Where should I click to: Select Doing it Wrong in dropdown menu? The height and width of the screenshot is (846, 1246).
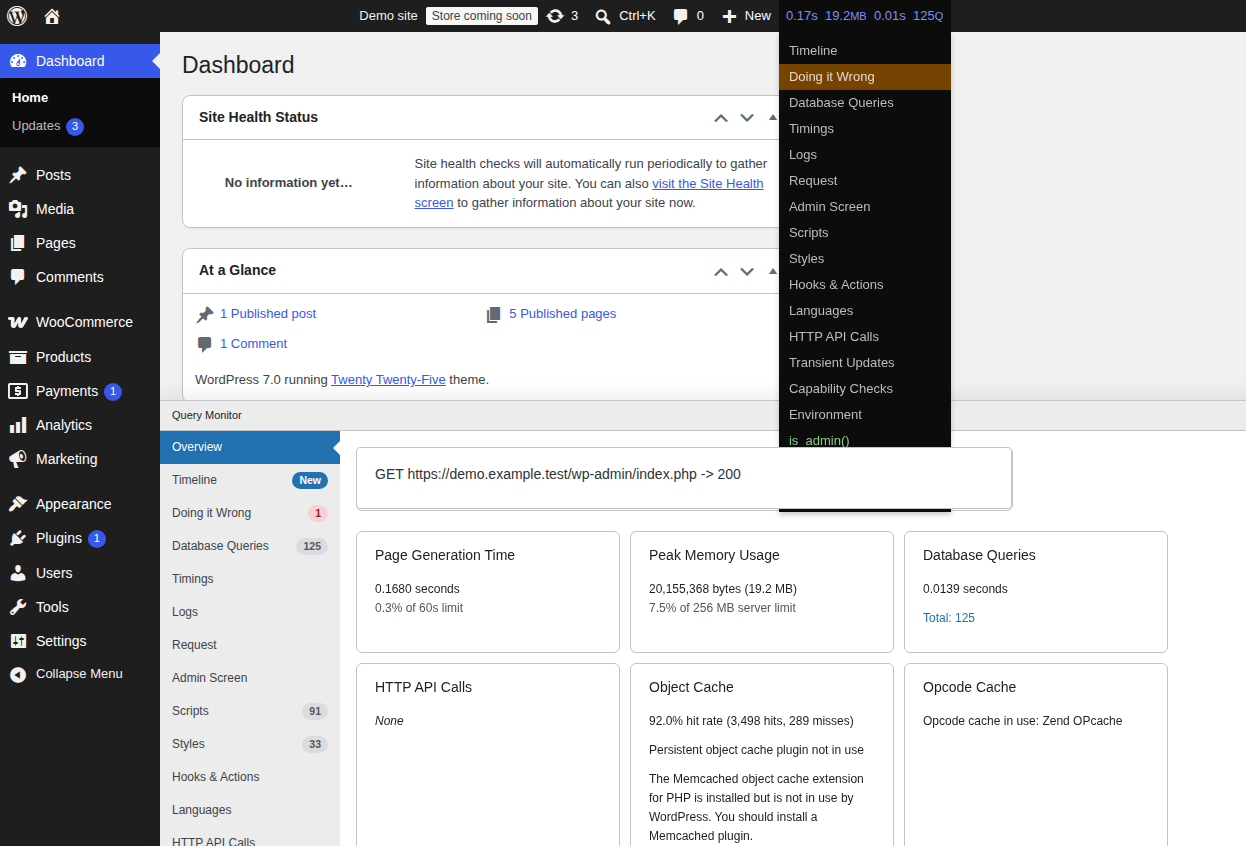point(865,77)
